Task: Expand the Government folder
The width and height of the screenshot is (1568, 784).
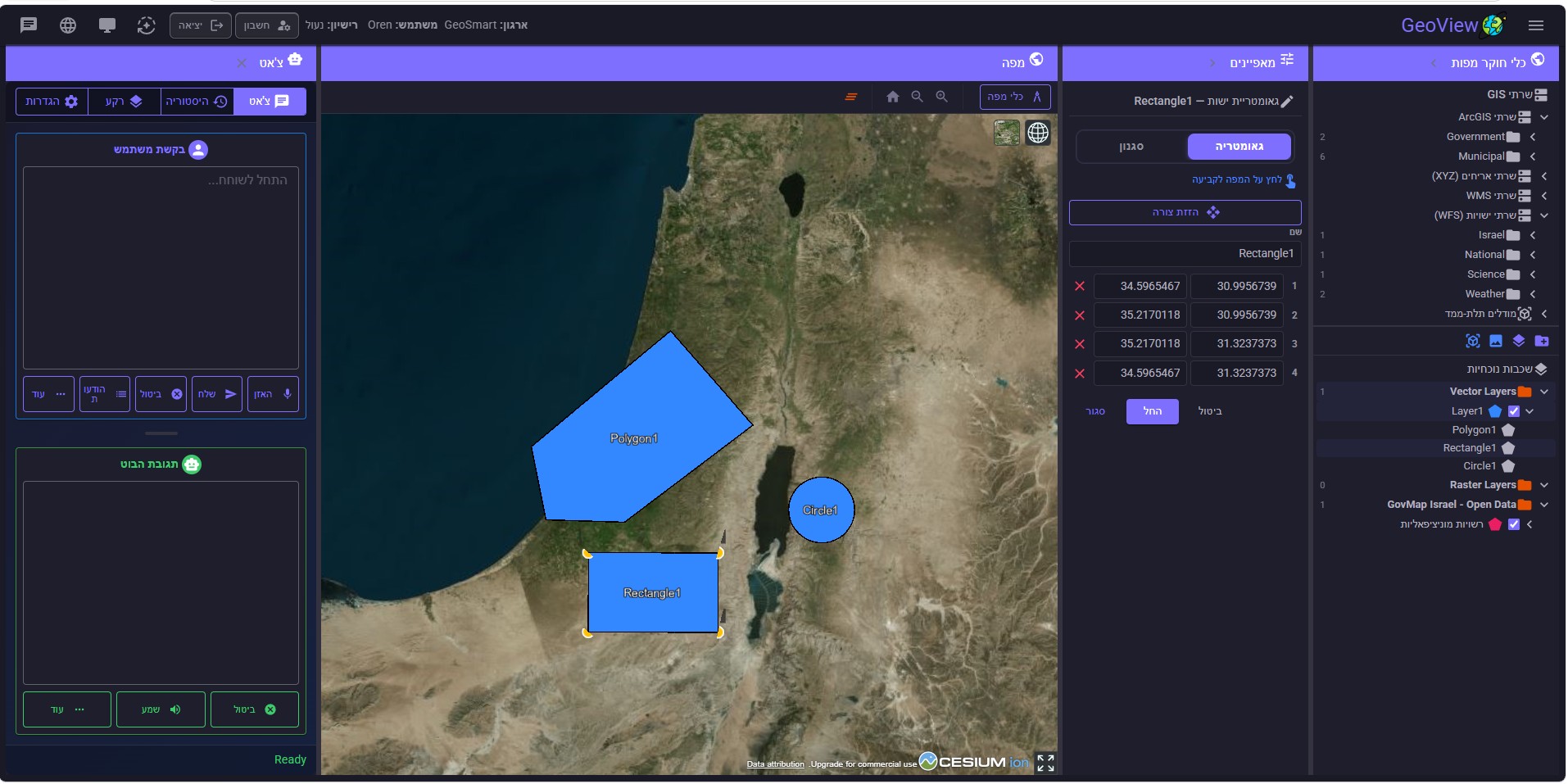Action: pyautogui.click(x=1533, y=137)
